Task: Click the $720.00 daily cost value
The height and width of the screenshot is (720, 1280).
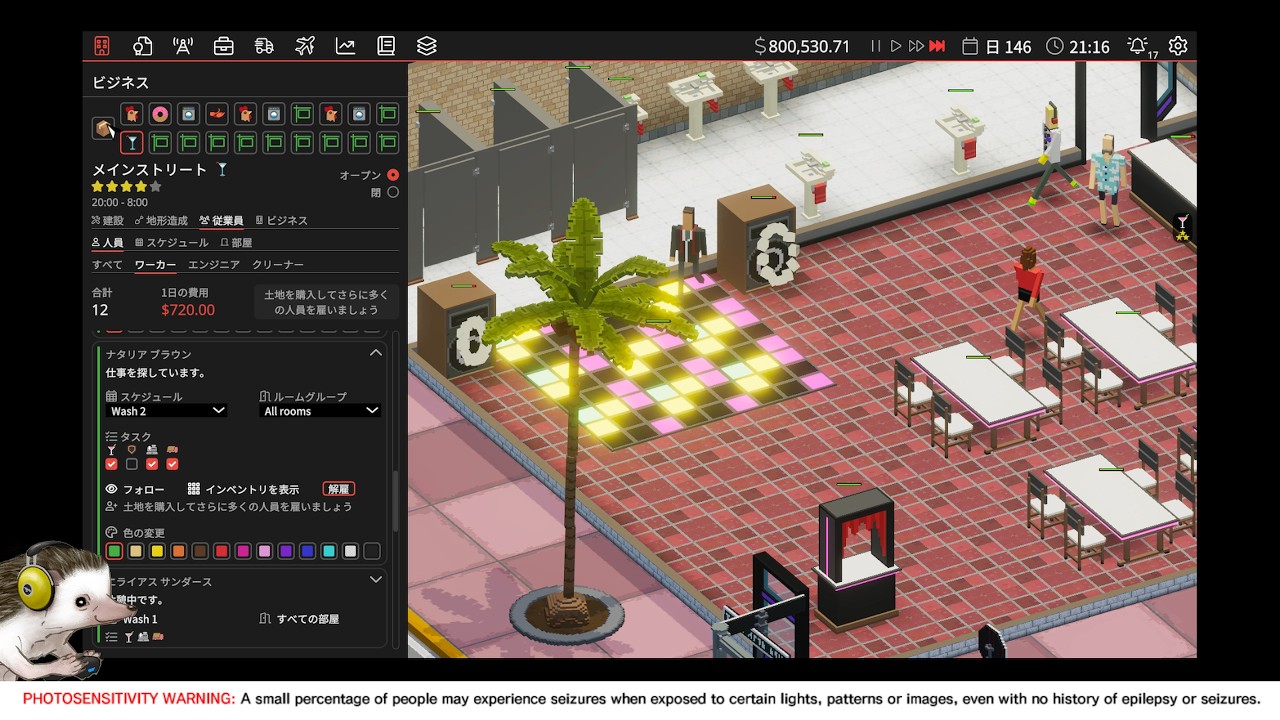Action: click(x=188, y=310)
